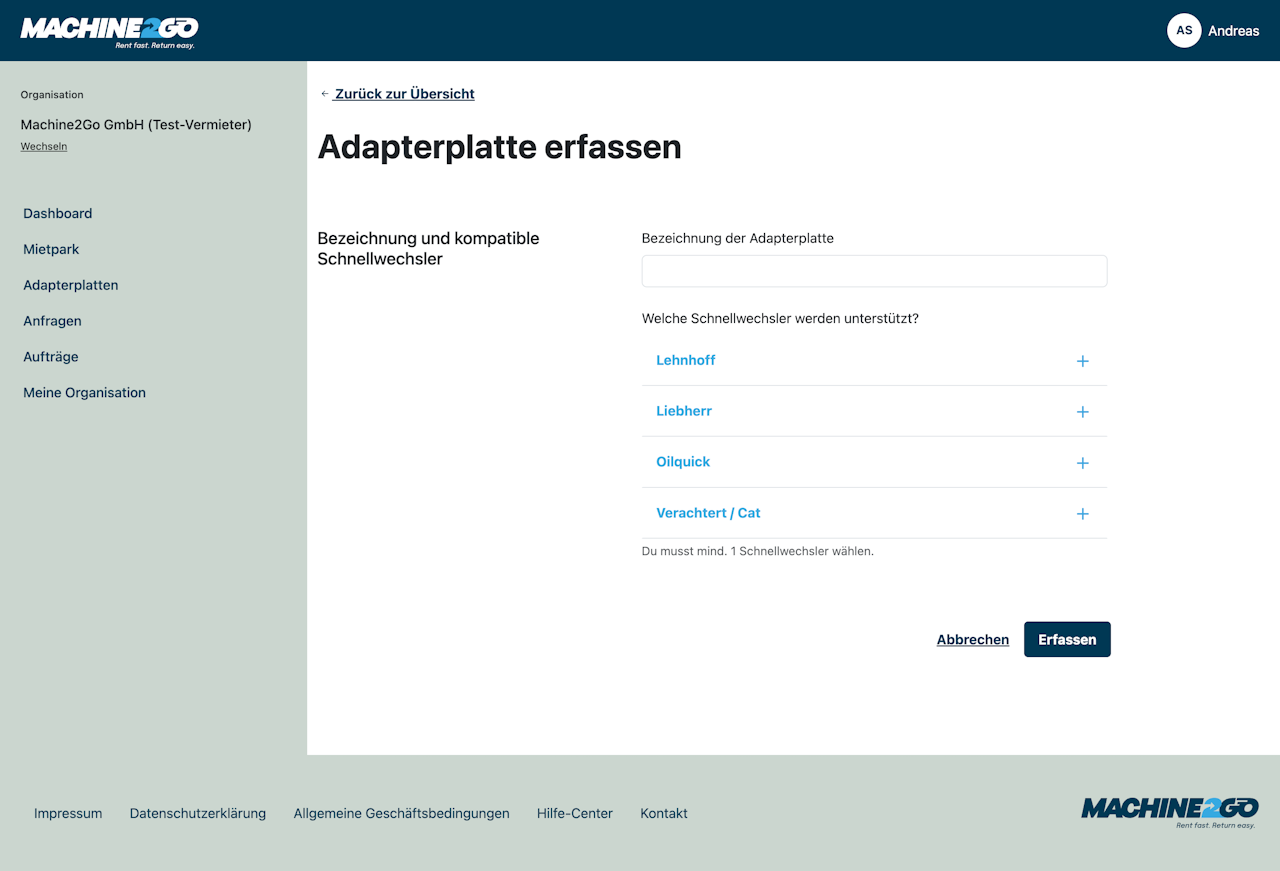
Task: Click the plus icon beside Verachtert / Cat
Action: coord(1082,514)
